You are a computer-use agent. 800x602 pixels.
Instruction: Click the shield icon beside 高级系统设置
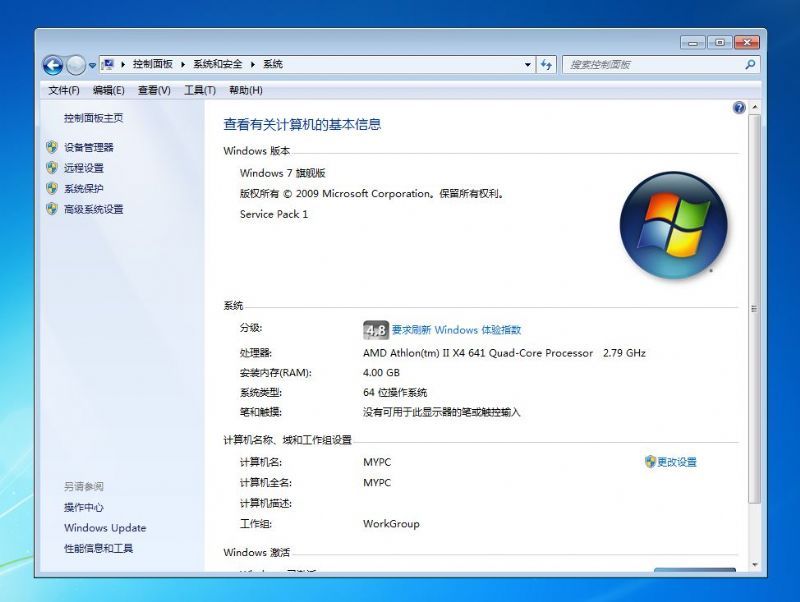click(52, 209)
